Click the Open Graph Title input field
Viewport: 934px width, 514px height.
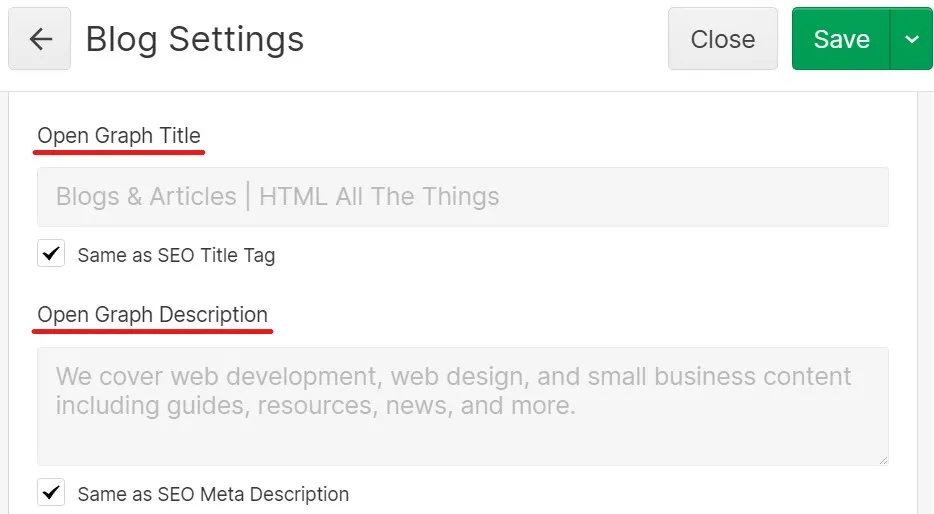pos(462,197)
